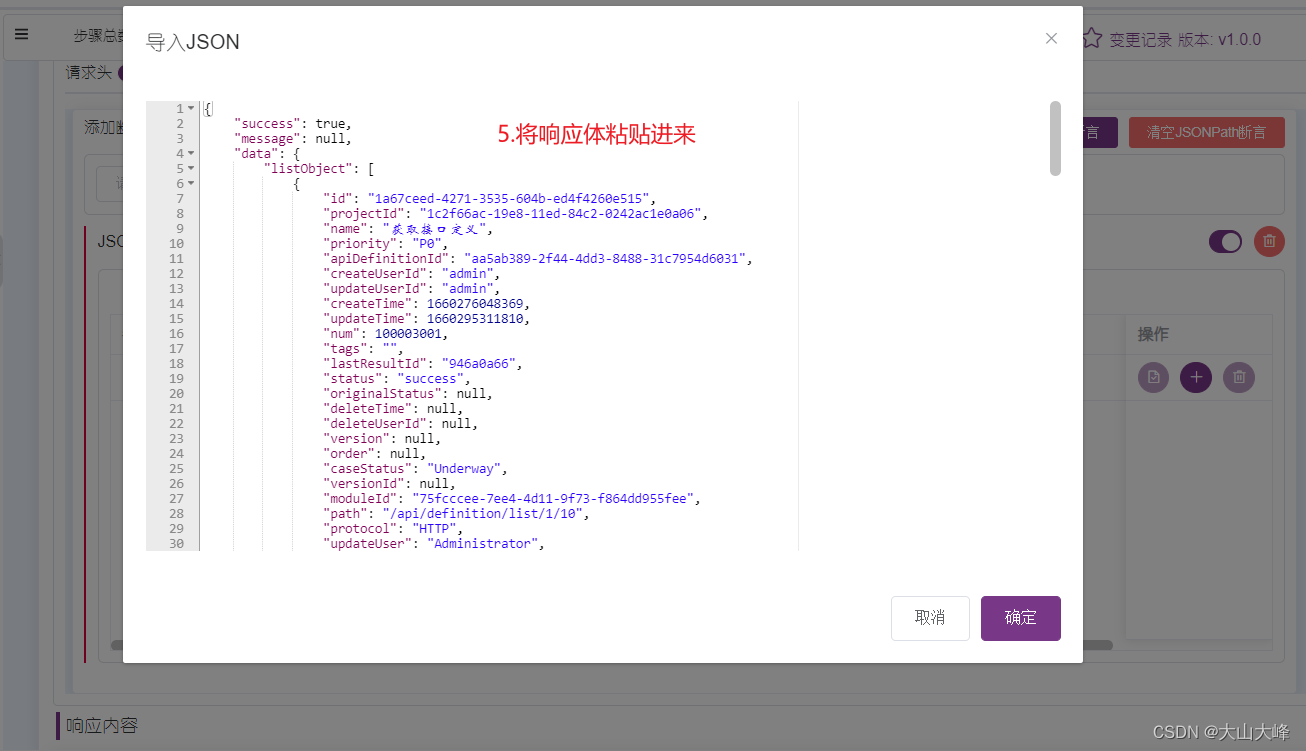Click the star icon beside 变更记录

coord(1093,38)
